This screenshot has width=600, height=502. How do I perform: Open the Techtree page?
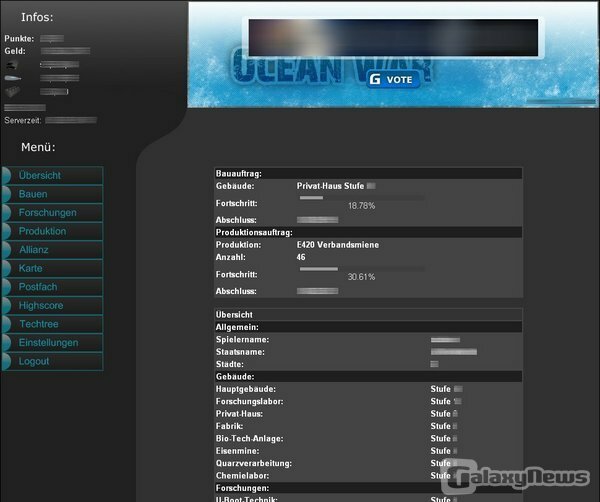(x=52, y=324)
